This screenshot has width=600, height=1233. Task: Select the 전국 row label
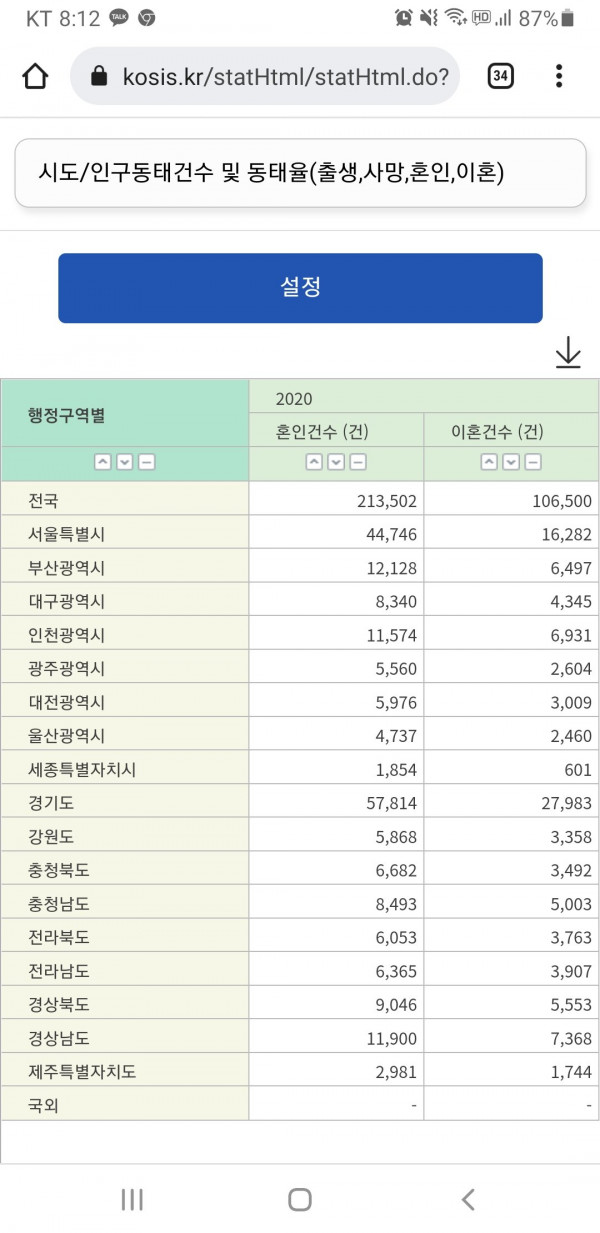pos(125,499)
